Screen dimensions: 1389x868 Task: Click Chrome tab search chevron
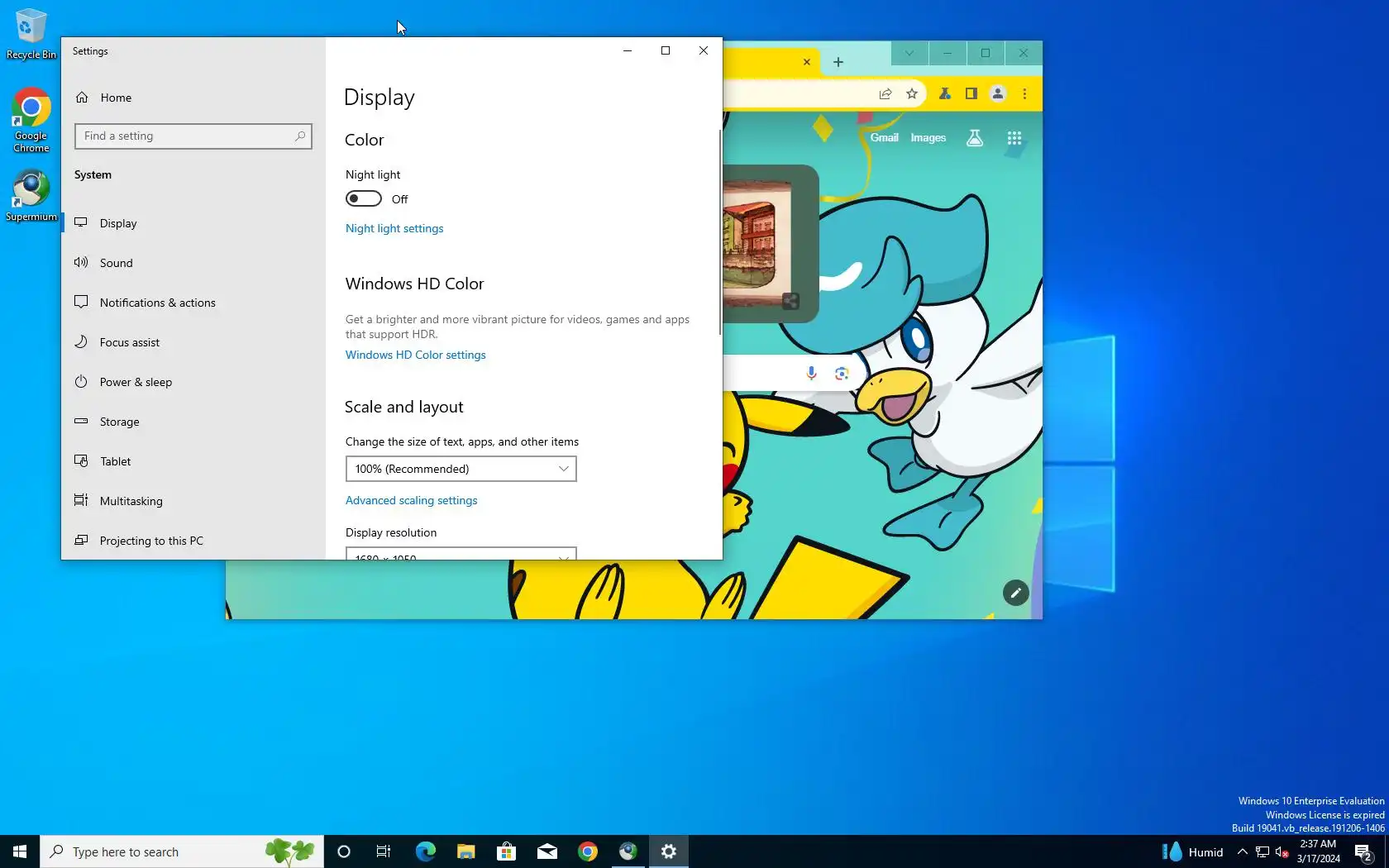[x=909, y=53]
